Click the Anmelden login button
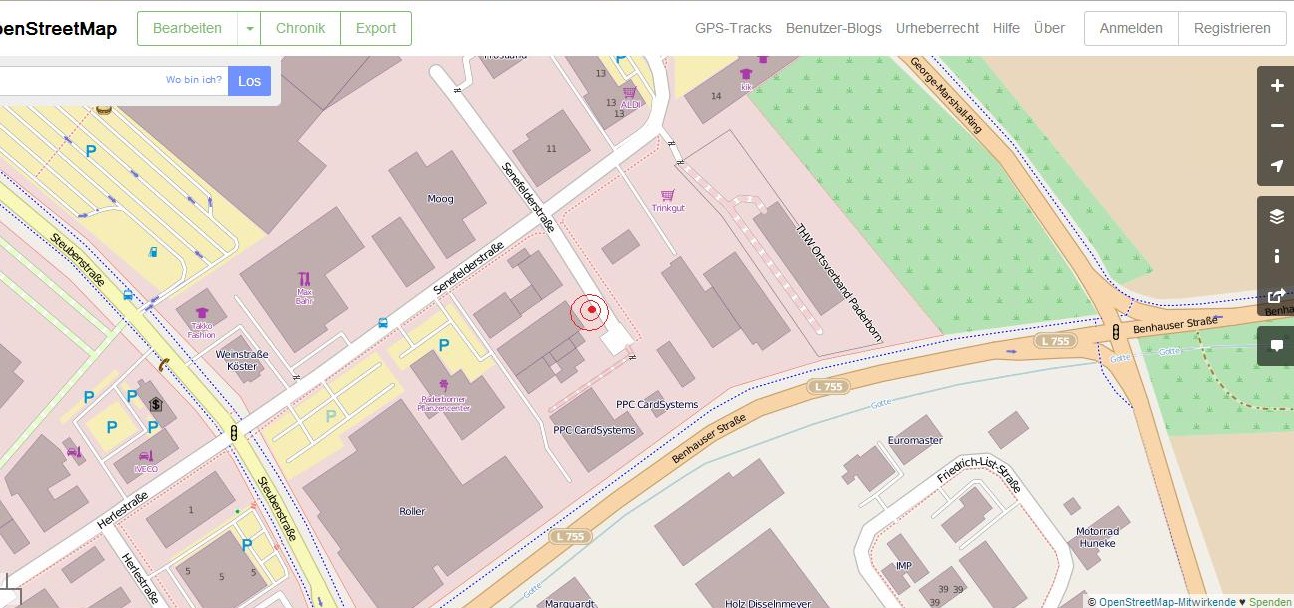This screenshot has height=608, width=1294. [1131, 29]
